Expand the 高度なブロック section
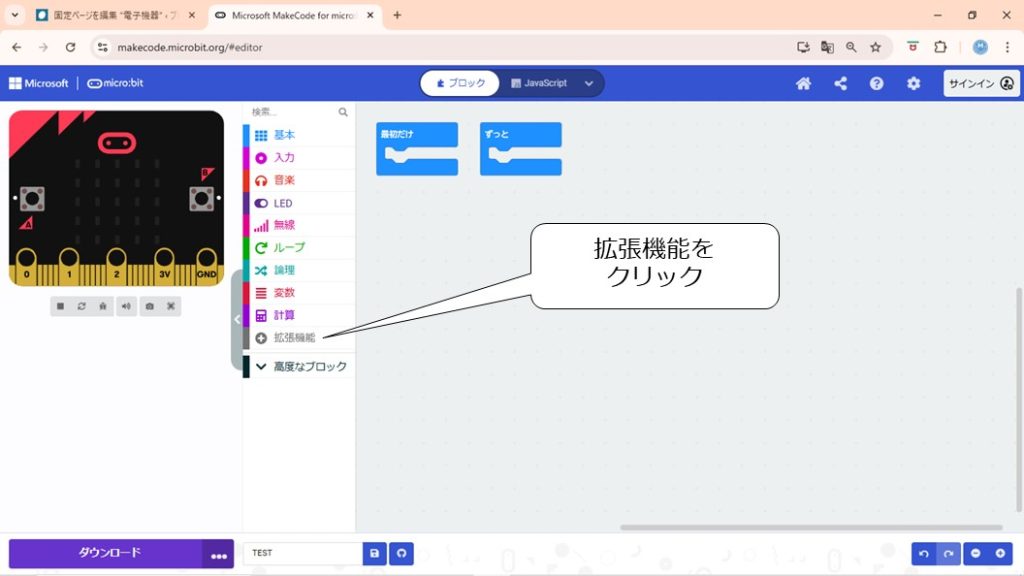 (300, 367)
